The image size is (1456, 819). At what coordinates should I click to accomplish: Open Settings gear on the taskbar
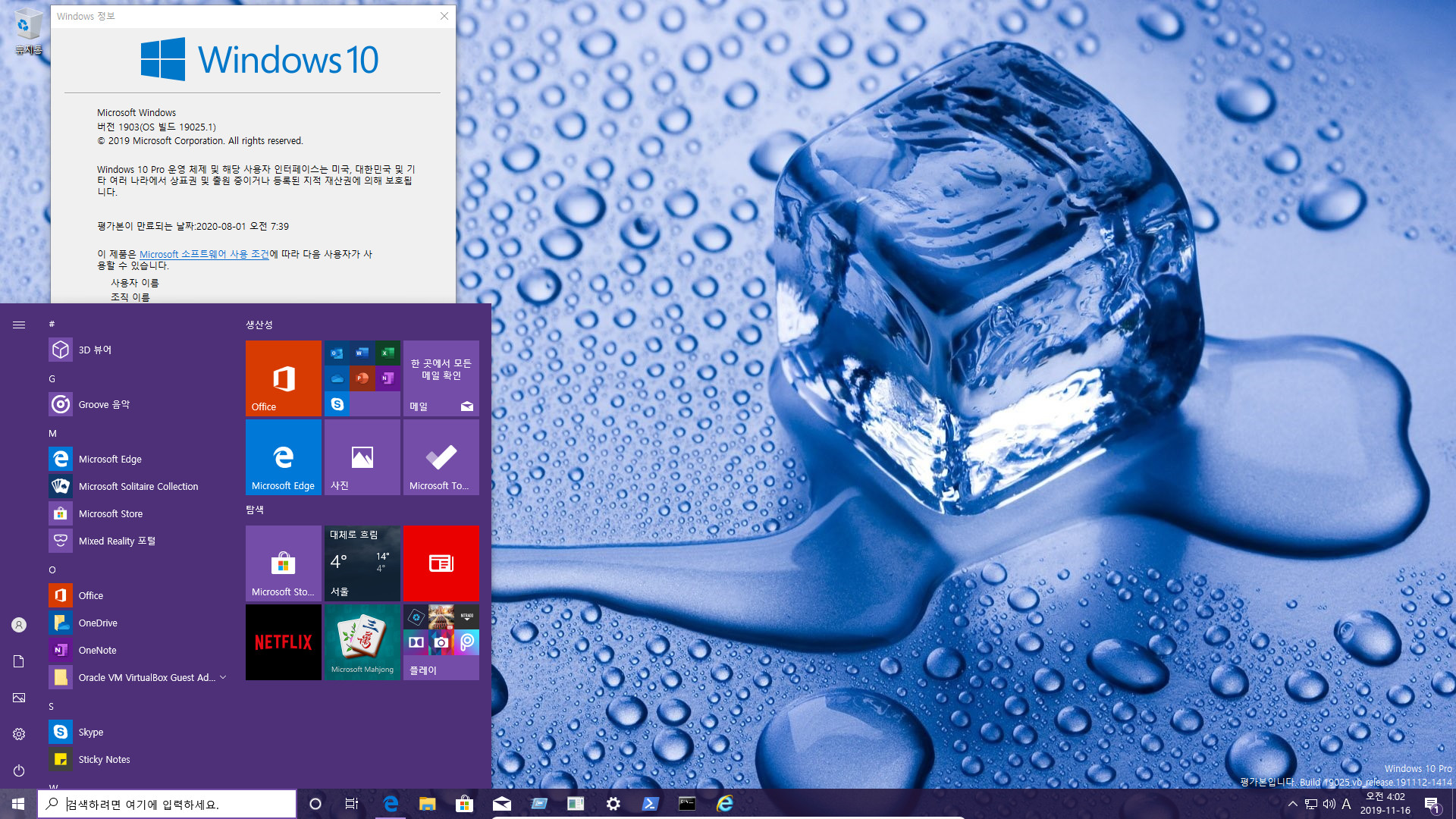pyautogui.click(x=613, y=804)
